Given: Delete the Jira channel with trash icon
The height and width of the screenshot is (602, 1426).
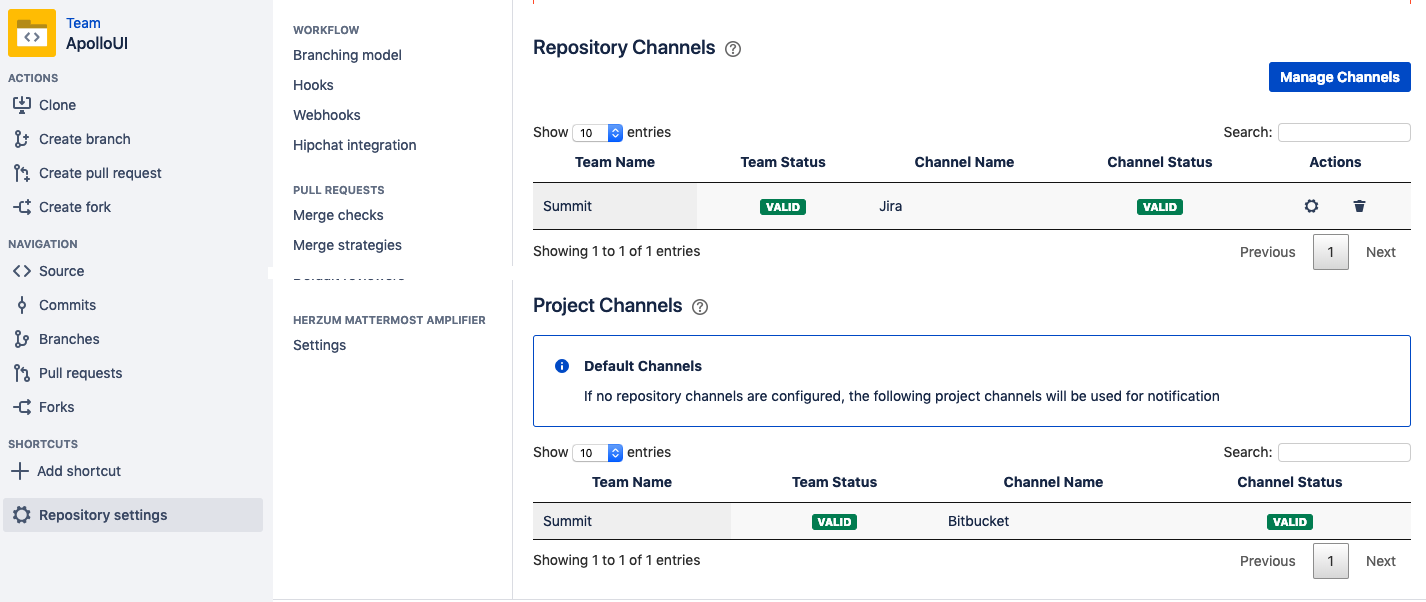Looking at the screenshot, I should 1359,206.
